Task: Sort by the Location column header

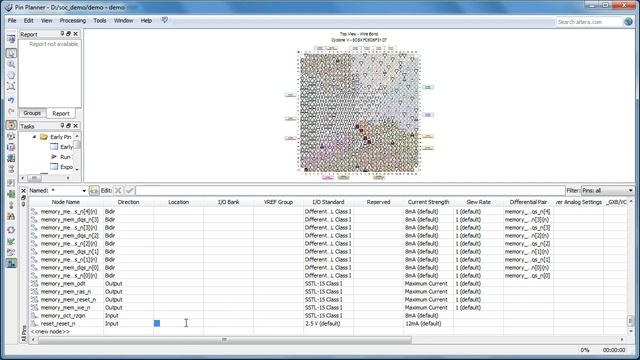Action: click(x=178, y=202)
